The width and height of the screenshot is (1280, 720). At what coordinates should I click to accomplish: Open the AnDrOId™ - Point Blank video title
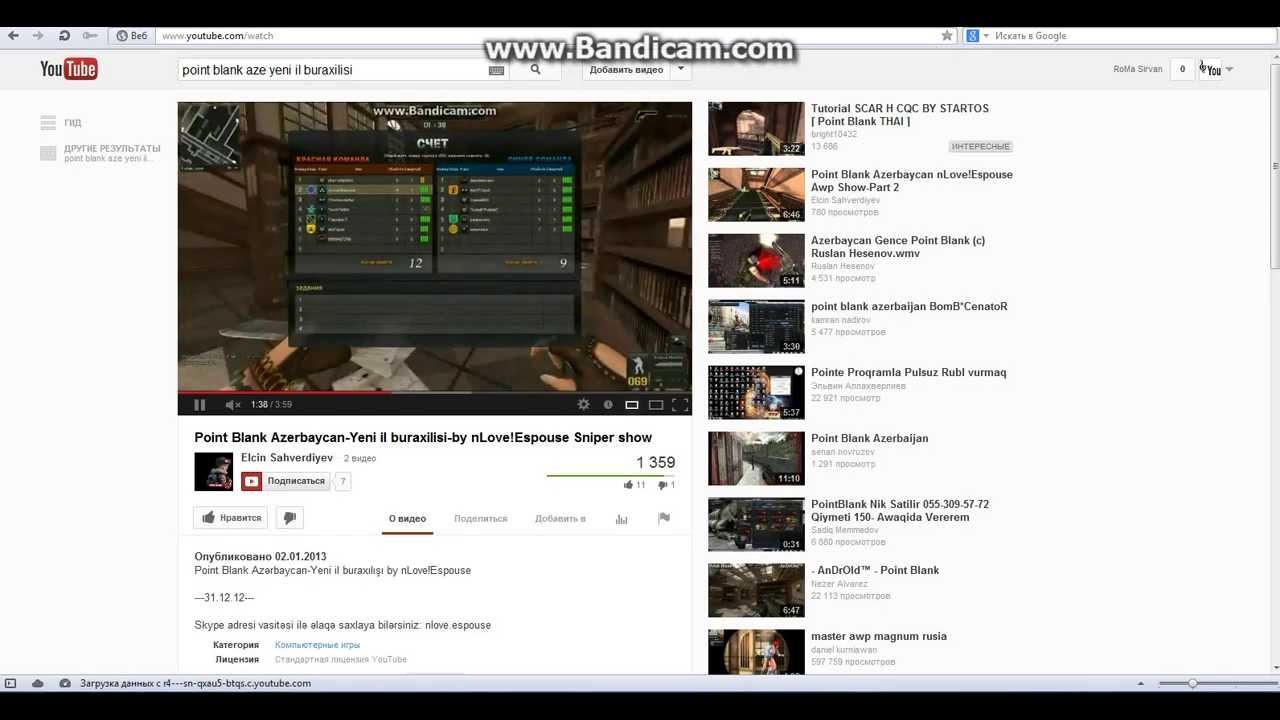[875, 571]
